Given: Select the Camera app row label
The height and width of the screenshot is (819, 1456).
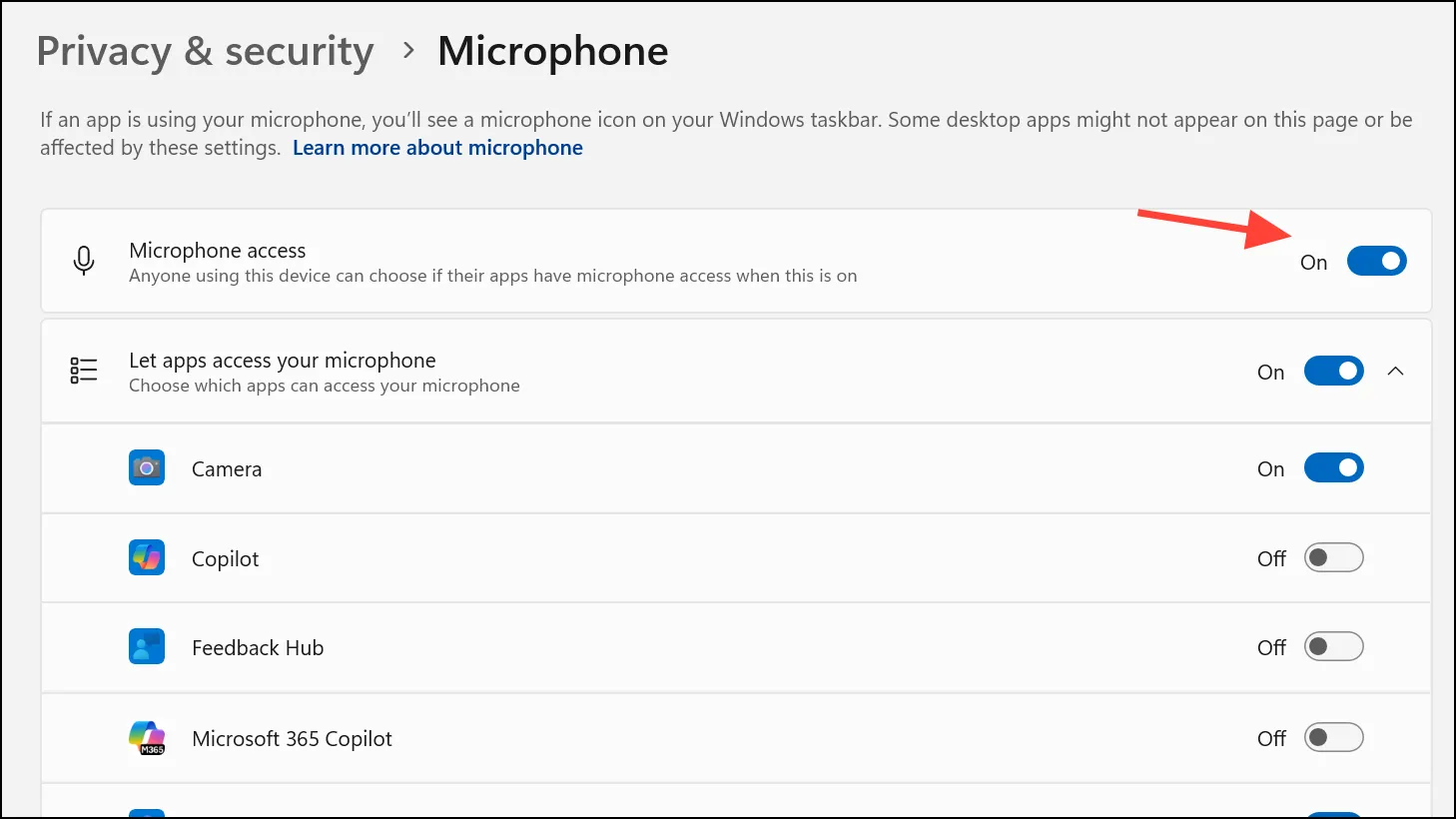Looking at the screenshot, I should pos(227,469).
